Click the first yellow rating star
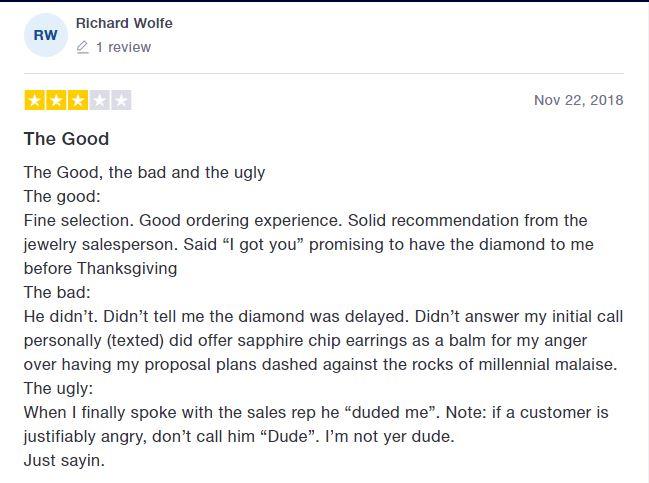Image resolution: width=649 pixels, height=483 pixels. coord(35,100)
